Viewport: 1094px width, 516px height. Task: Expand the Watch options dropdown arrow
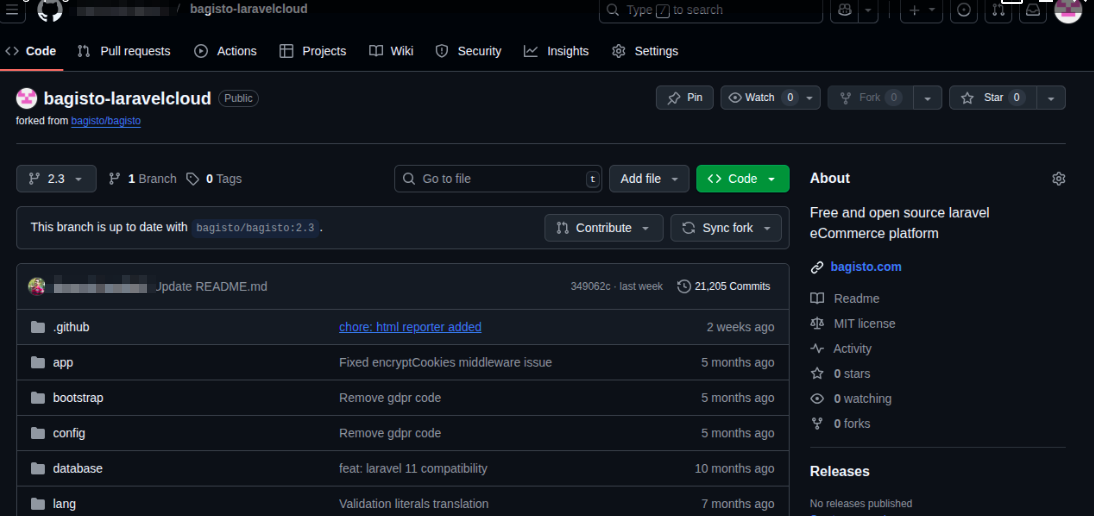click(x=809, y=98)
